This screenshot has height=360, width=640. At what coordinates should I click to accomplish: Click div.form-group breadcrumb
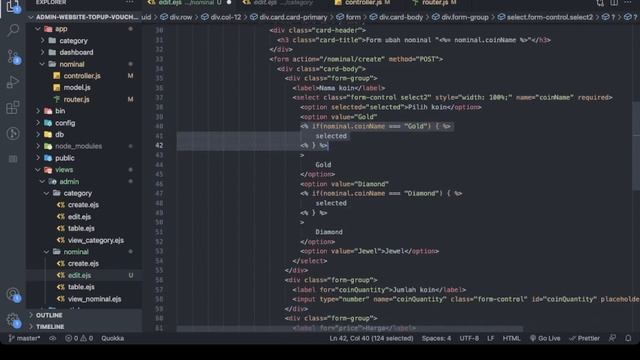coord(464,17)
